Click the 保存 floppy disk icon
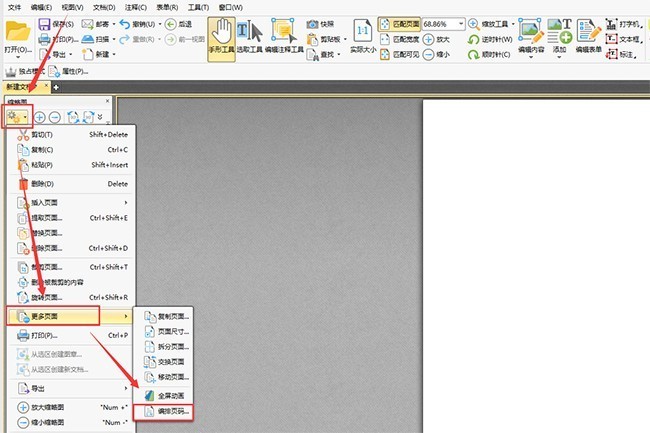Image resolution: width=650 pixels, height=433 pixels. click(x=44, y=24)
